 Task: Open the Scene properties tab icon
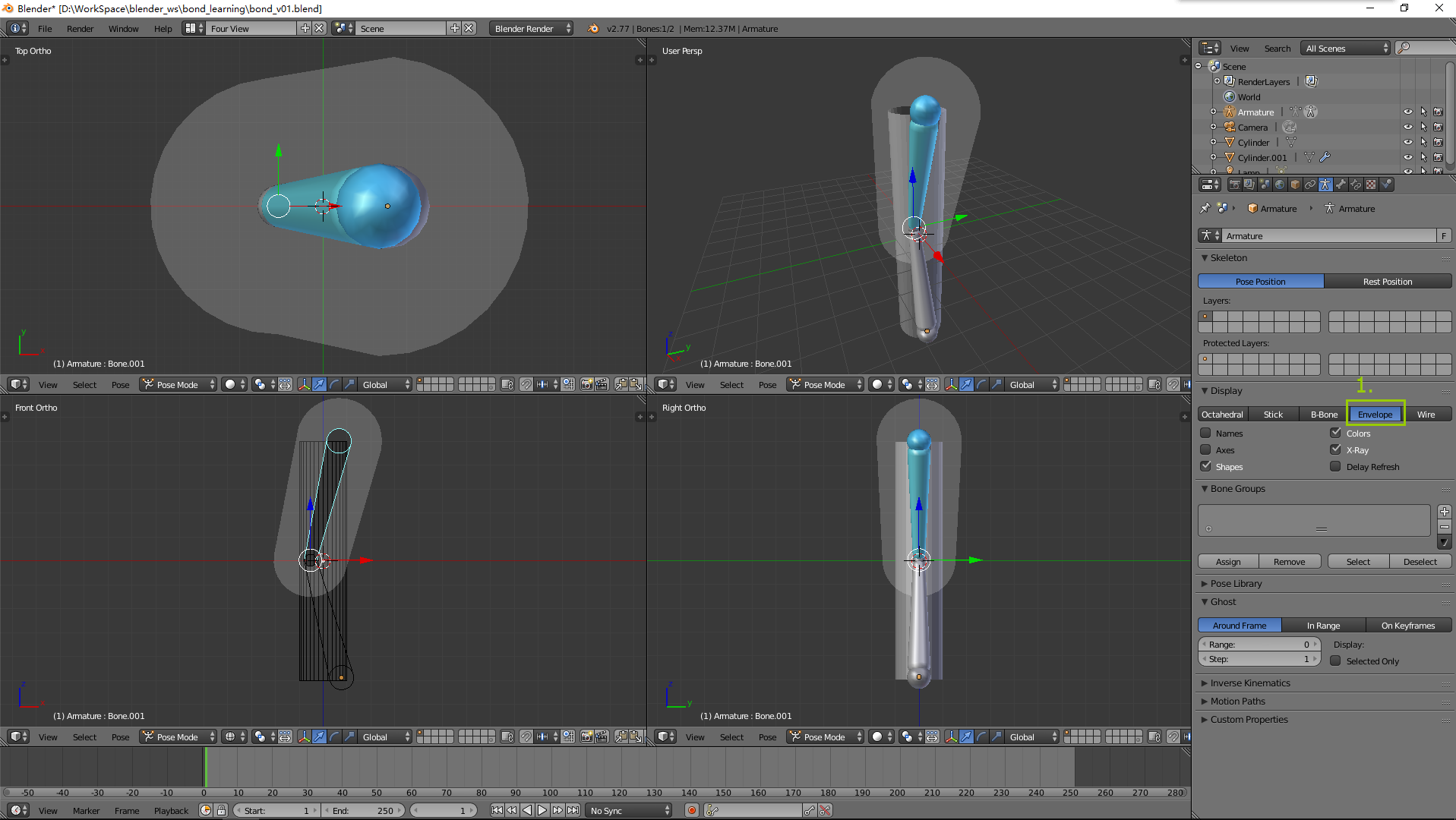coord(1265,184)
